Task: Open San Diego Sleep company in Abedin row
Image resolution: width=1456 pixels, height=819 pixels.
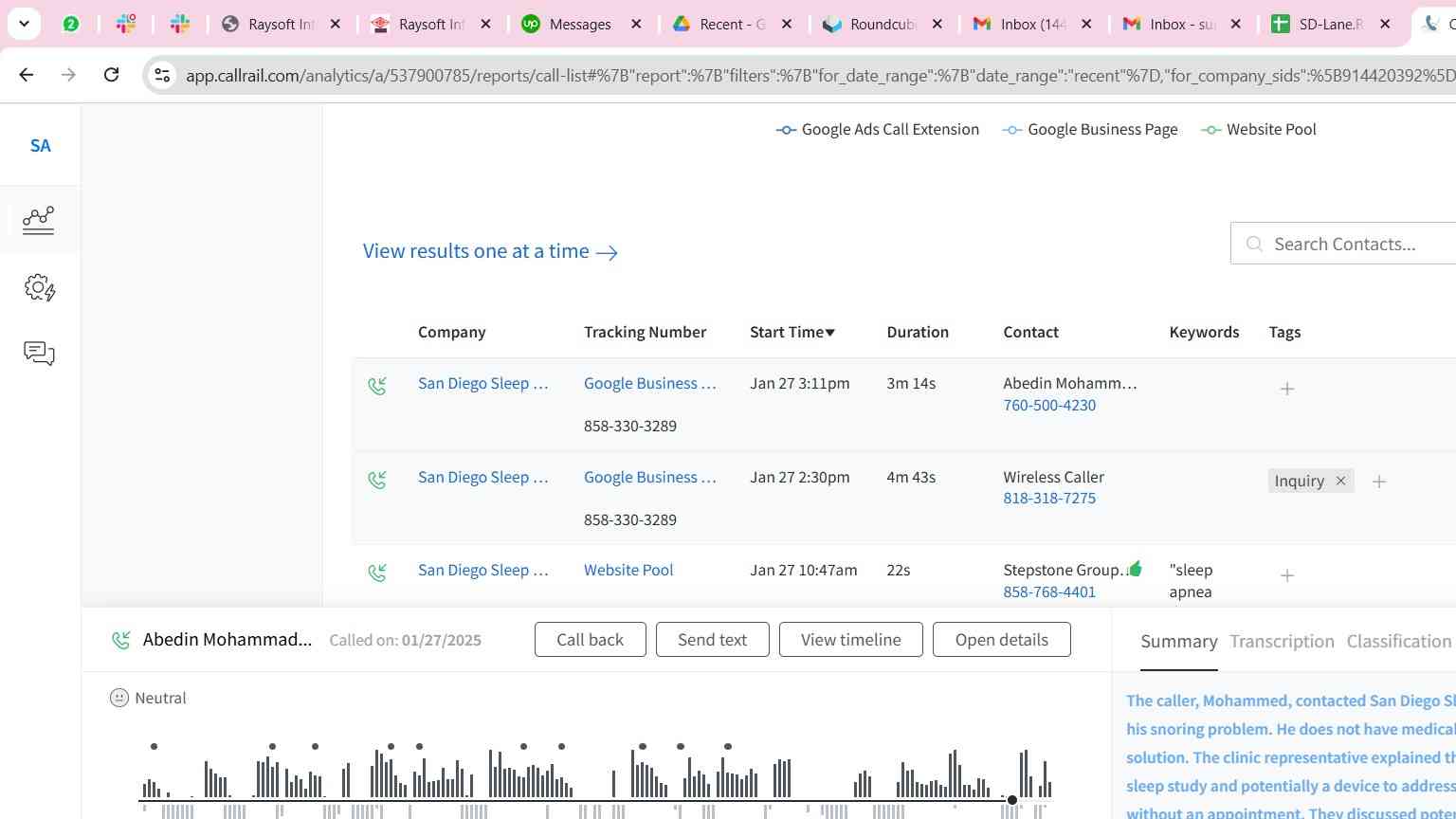Action: coord(482,383)
